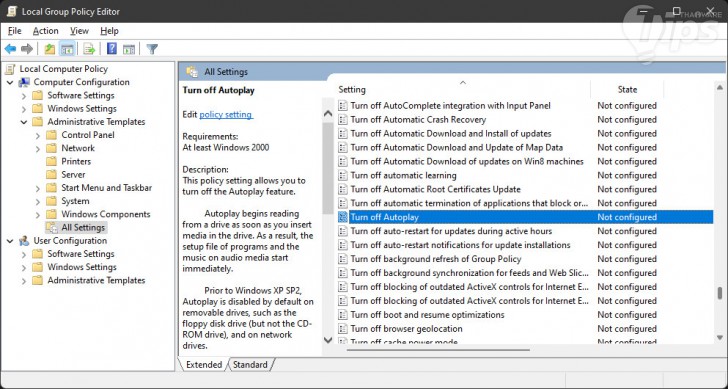The image size is (728, 389).
Task: Expand the Control Panel folder
Action: pos(38,135)
